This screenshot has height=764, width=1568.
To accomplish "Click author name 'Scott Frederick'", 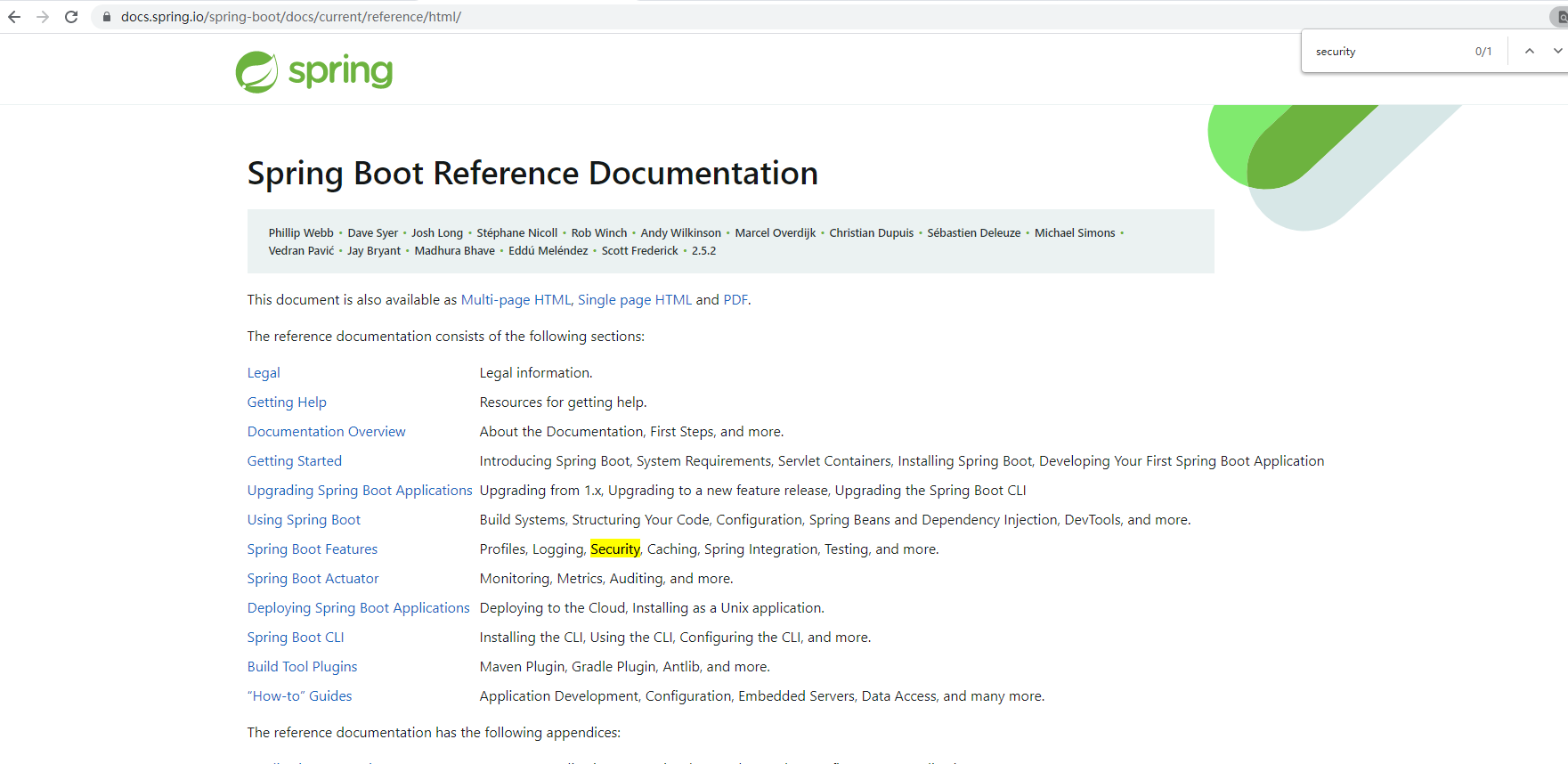I will pyautogui.click(x=640, y=251).
